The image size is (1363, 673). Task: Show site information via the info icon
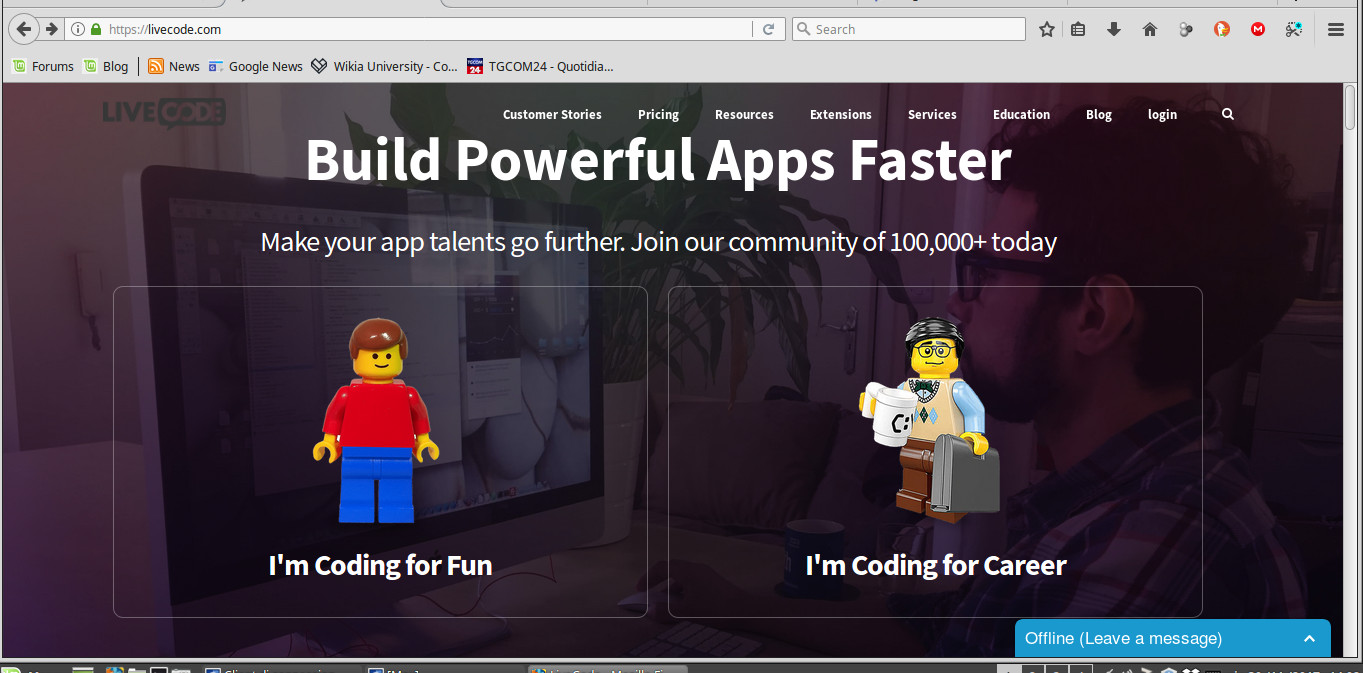pos(78,29)
